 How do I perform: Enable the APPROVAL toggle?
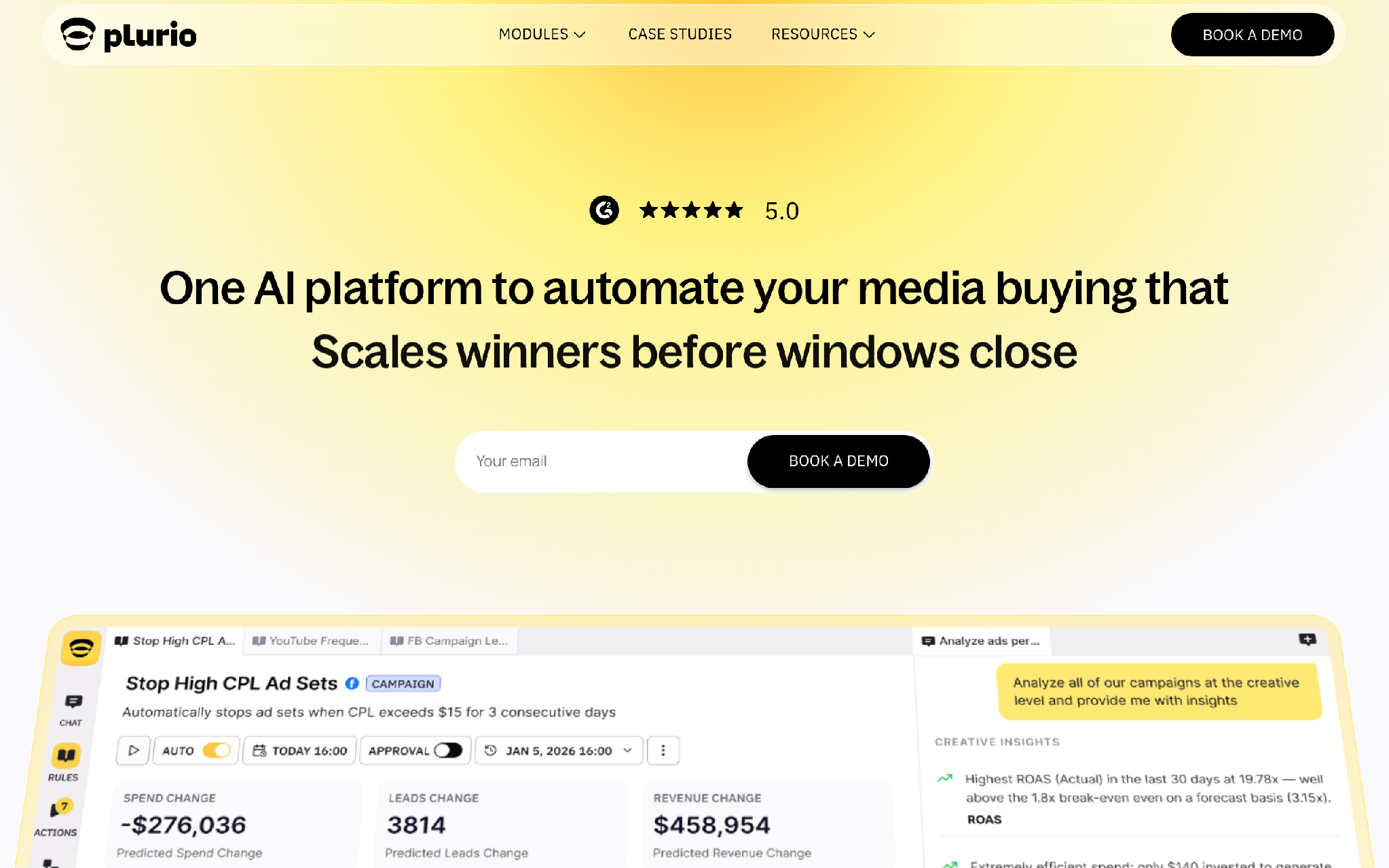(448, 751)
